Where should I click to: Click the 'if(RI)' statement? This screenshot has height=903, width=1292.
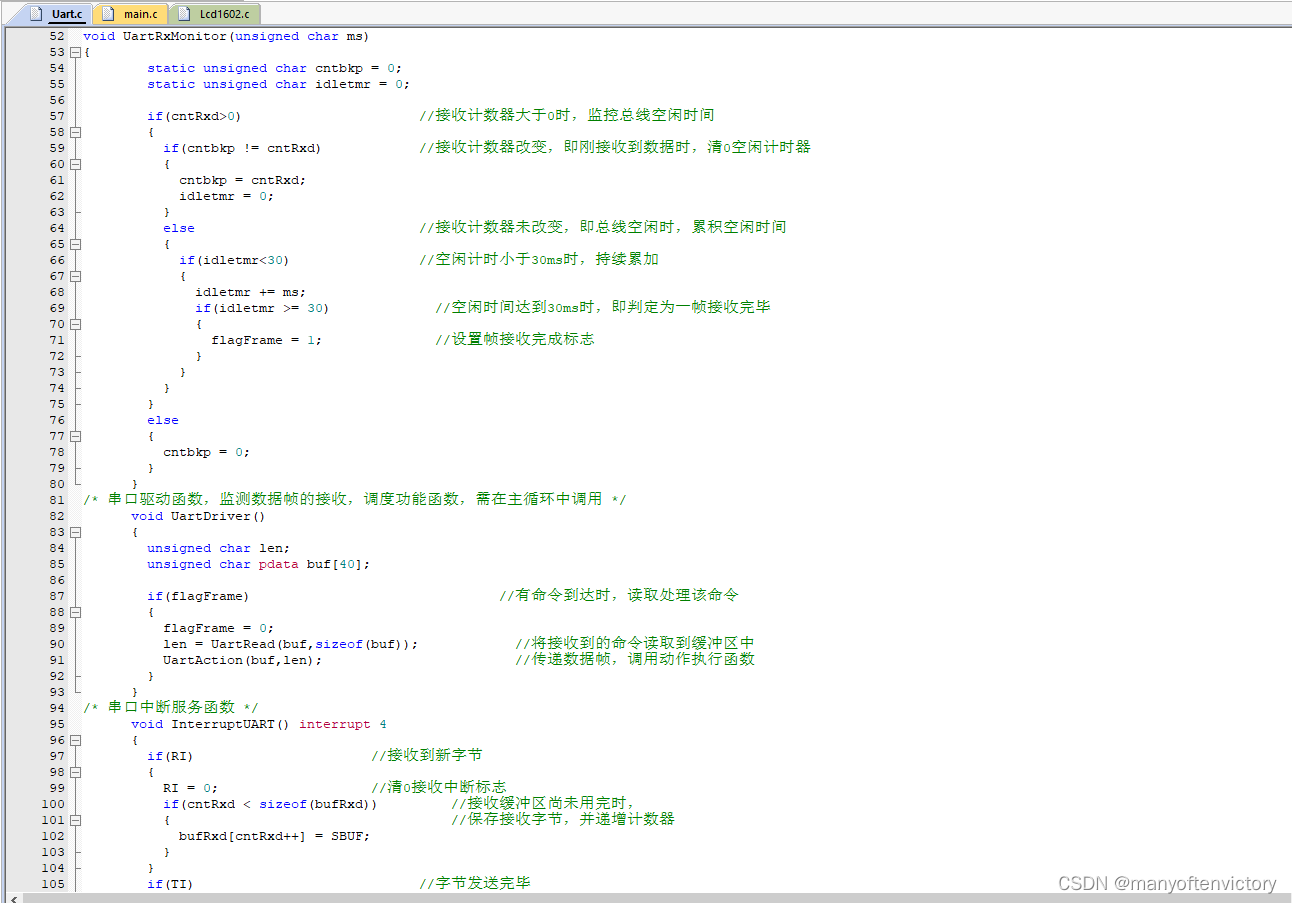click(x=170, y=756)
